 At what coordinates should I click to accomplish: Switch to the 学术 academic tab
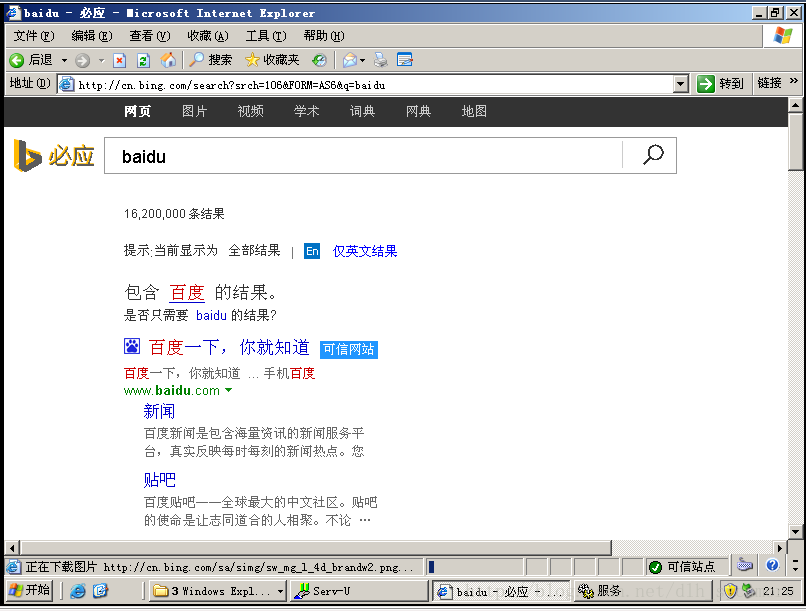coord(306,111)
